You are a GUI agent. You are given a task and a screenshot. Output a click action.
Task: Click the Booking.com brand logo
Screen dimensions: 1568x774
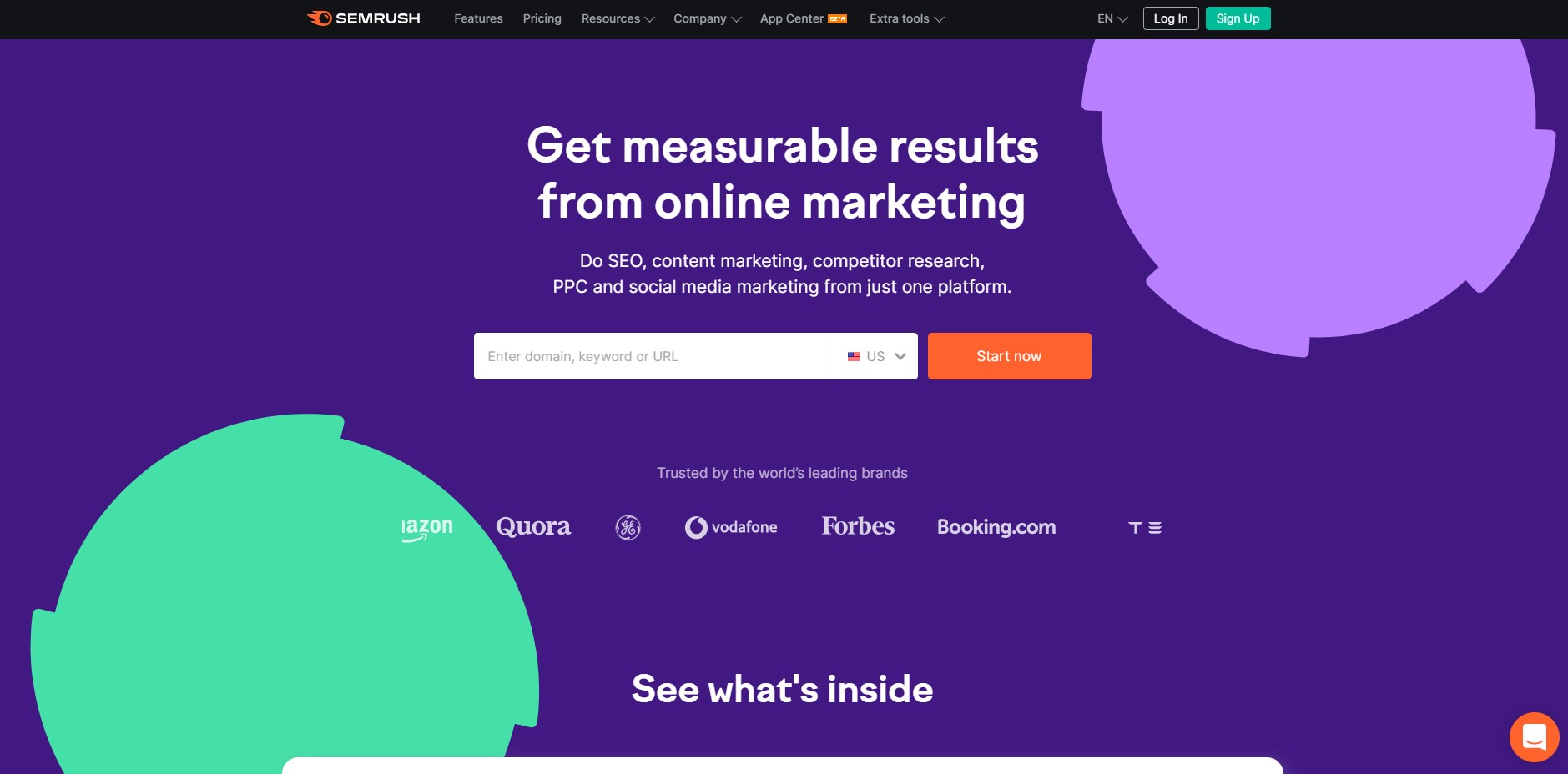[996, 527]
